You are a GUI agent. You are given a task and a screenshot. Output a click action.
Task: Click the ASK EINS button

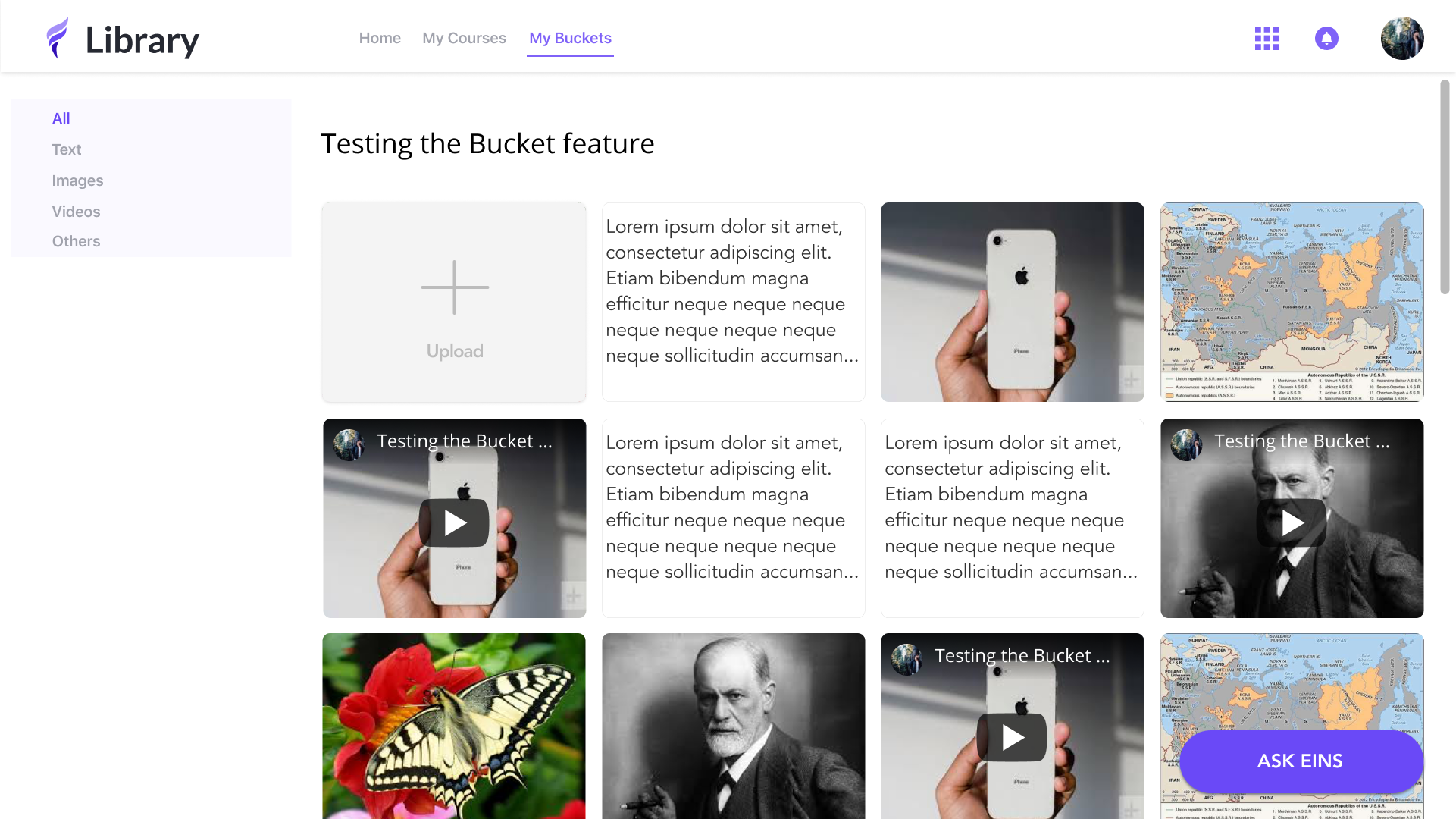1301,761
